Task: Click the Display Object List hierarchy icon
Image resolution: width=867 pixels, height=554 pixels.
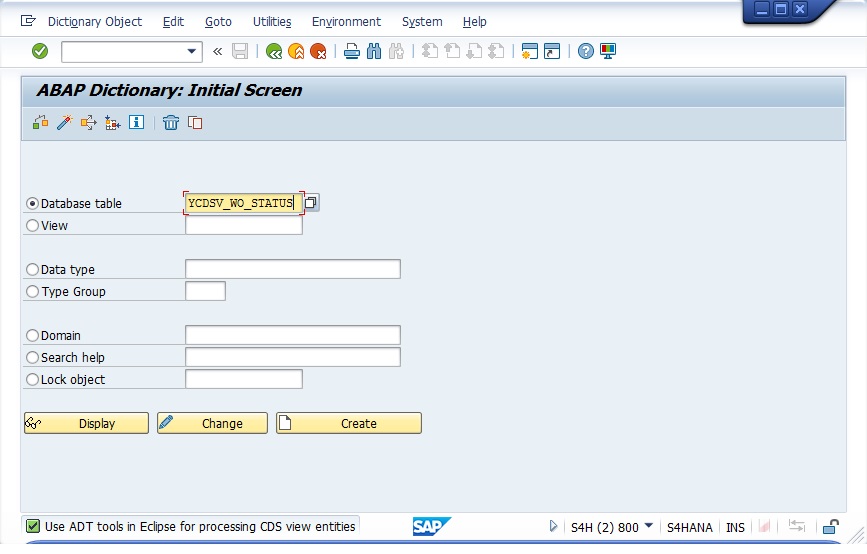Action: pos(112,122)
